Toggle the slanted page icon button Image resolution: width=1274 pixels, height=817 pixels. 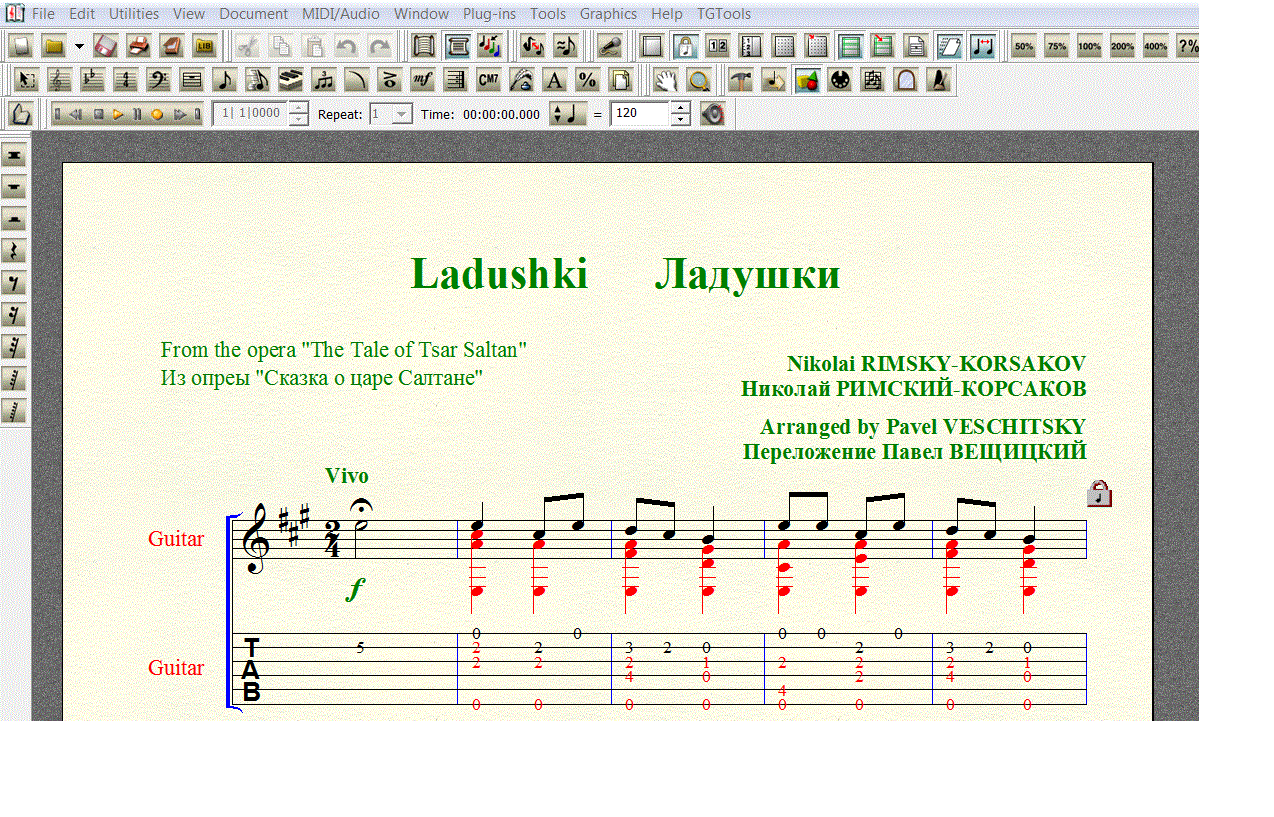click(949, 46)
